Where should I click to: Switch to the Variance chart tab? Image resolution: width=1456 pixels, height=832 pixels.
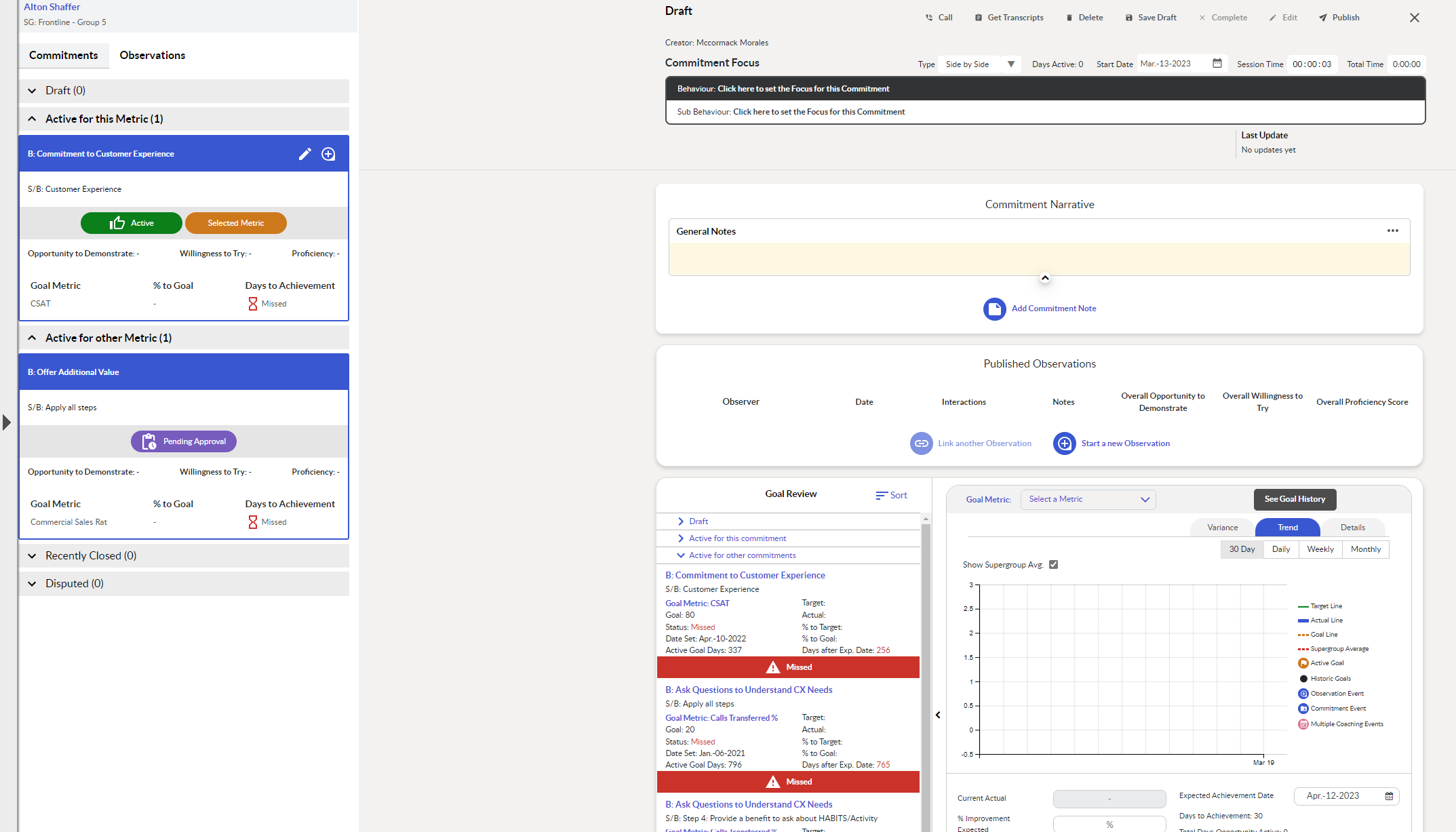(1222, 528)
